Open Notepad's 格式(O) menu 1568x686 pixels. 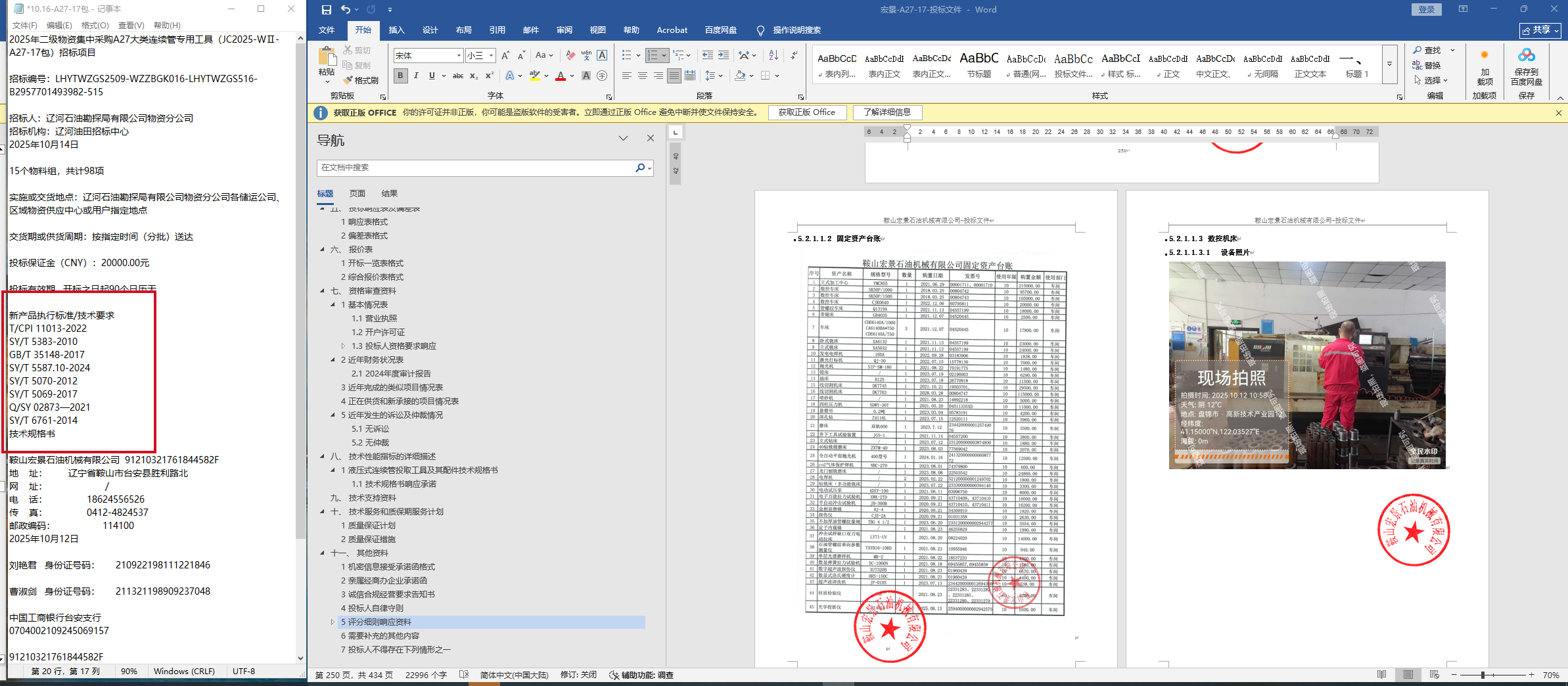point(95,25)
